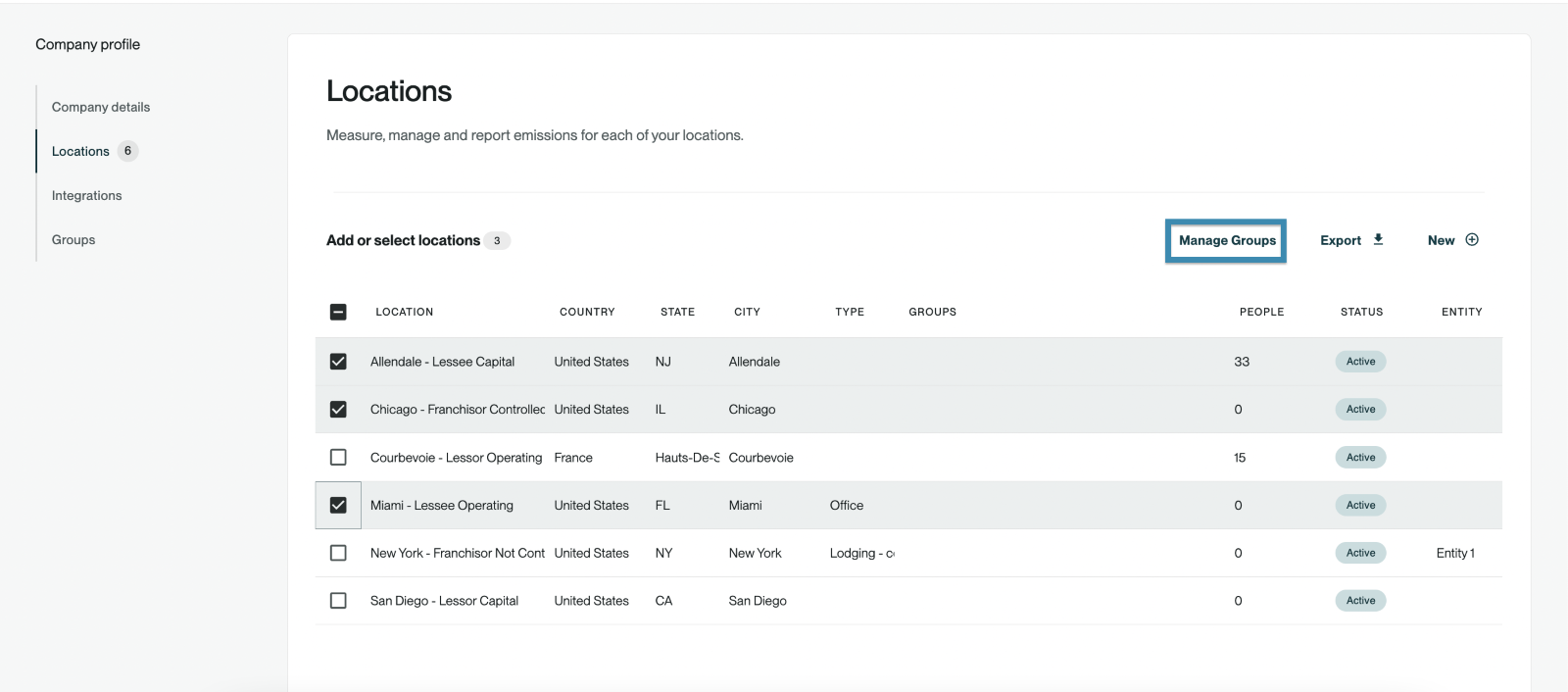This screenshot has height=692, width=1568.
Task: Click the CITY column header
Action: [x=747, y=312]
